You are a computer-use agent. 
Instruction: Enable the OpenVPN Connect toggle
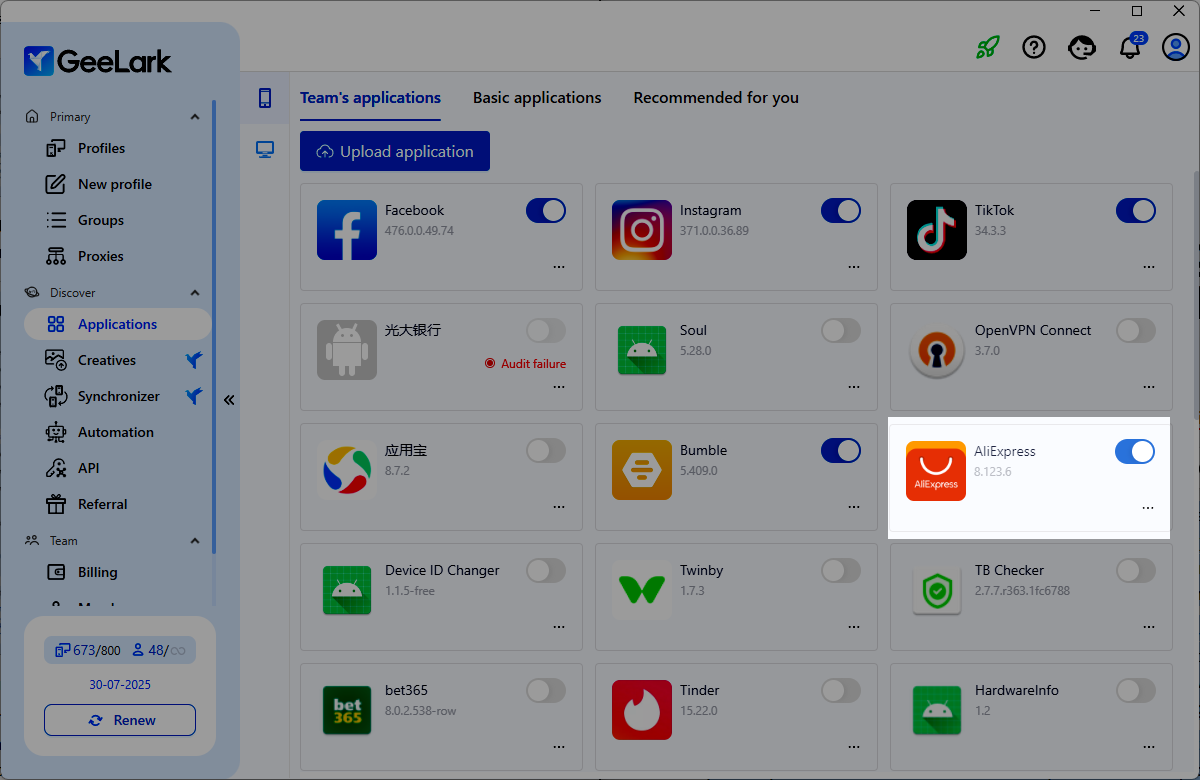coord(1136,330)
